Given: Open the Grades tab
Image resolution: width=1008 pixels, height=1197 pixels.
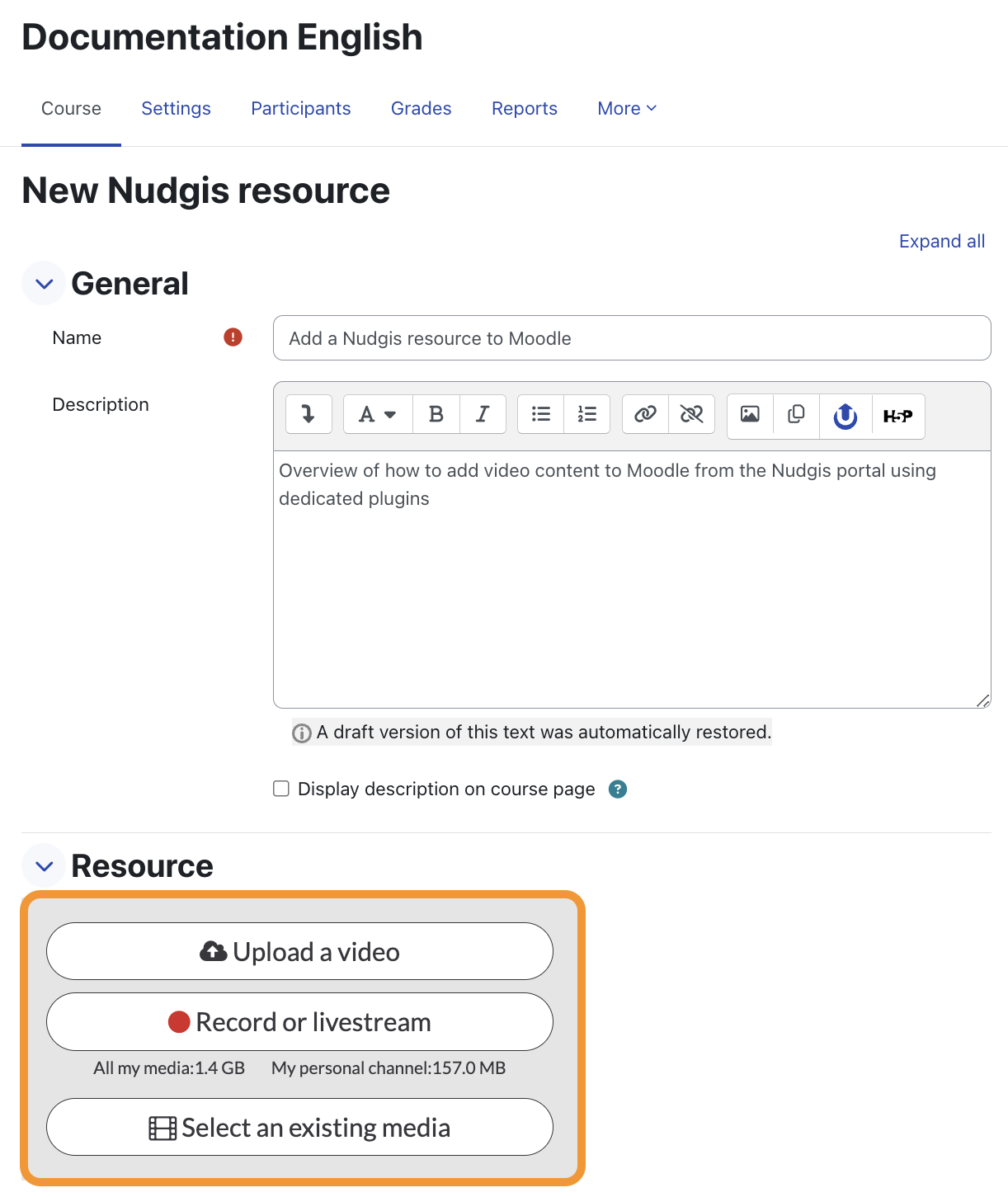Looking at the screenshot, I should (421, 108).
